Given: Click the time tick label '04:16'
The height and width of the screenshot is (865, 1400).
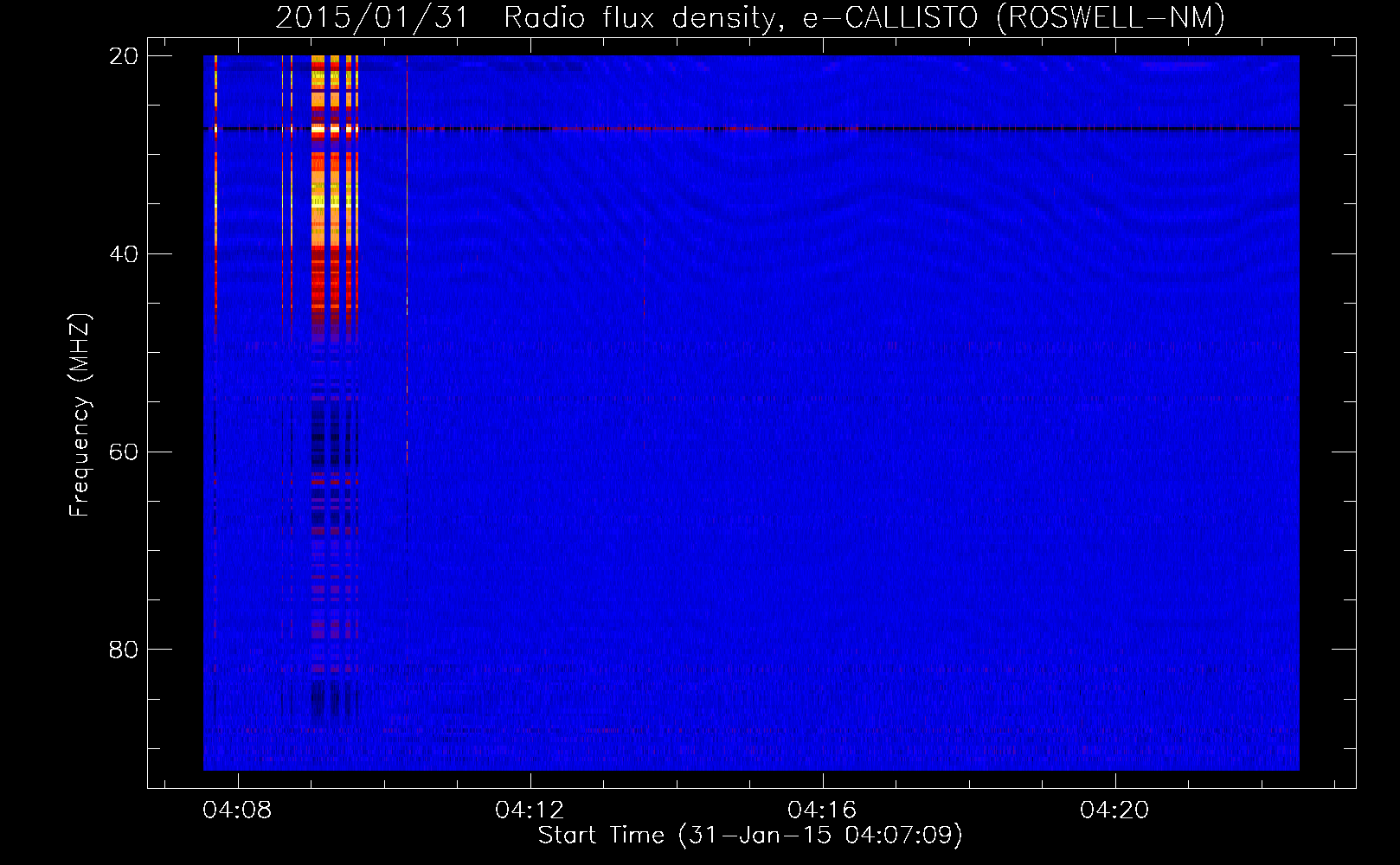Looking at the screenshot, I should tap(822, 811).
